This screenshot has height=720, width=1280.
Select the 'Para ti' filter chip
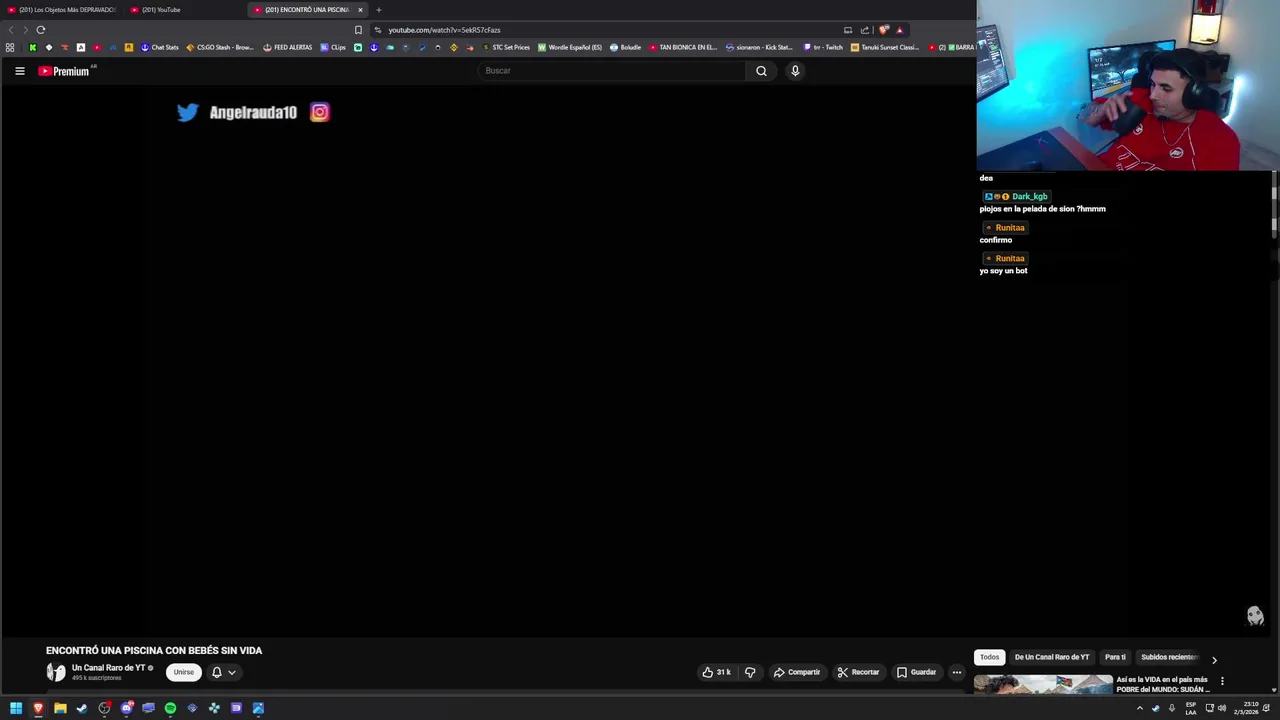(x=1115, y=657)
